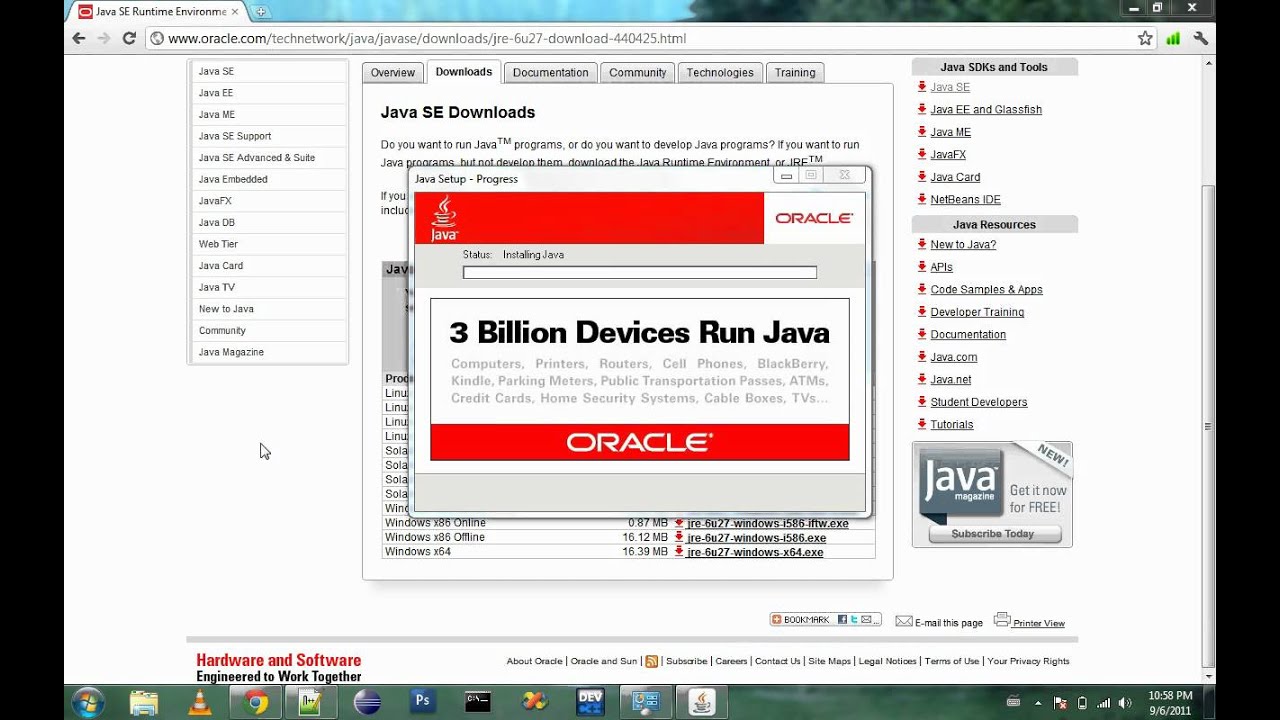Viewport: 1280px width, 720px height.
Task: Download jre-6u27-windows-i586-iftw.exe
Action: (767, 523)
